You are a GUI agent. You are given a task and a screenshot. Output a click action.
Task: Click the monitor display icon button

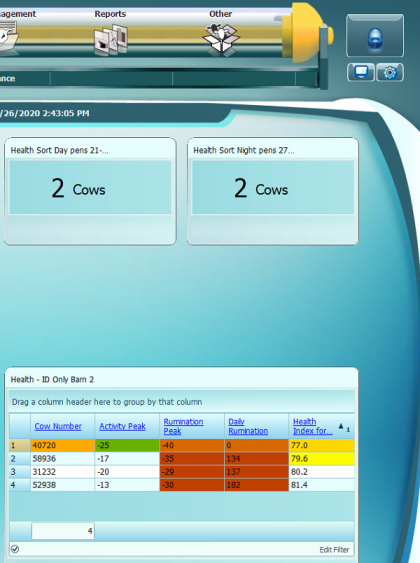[x=361, y=72]
